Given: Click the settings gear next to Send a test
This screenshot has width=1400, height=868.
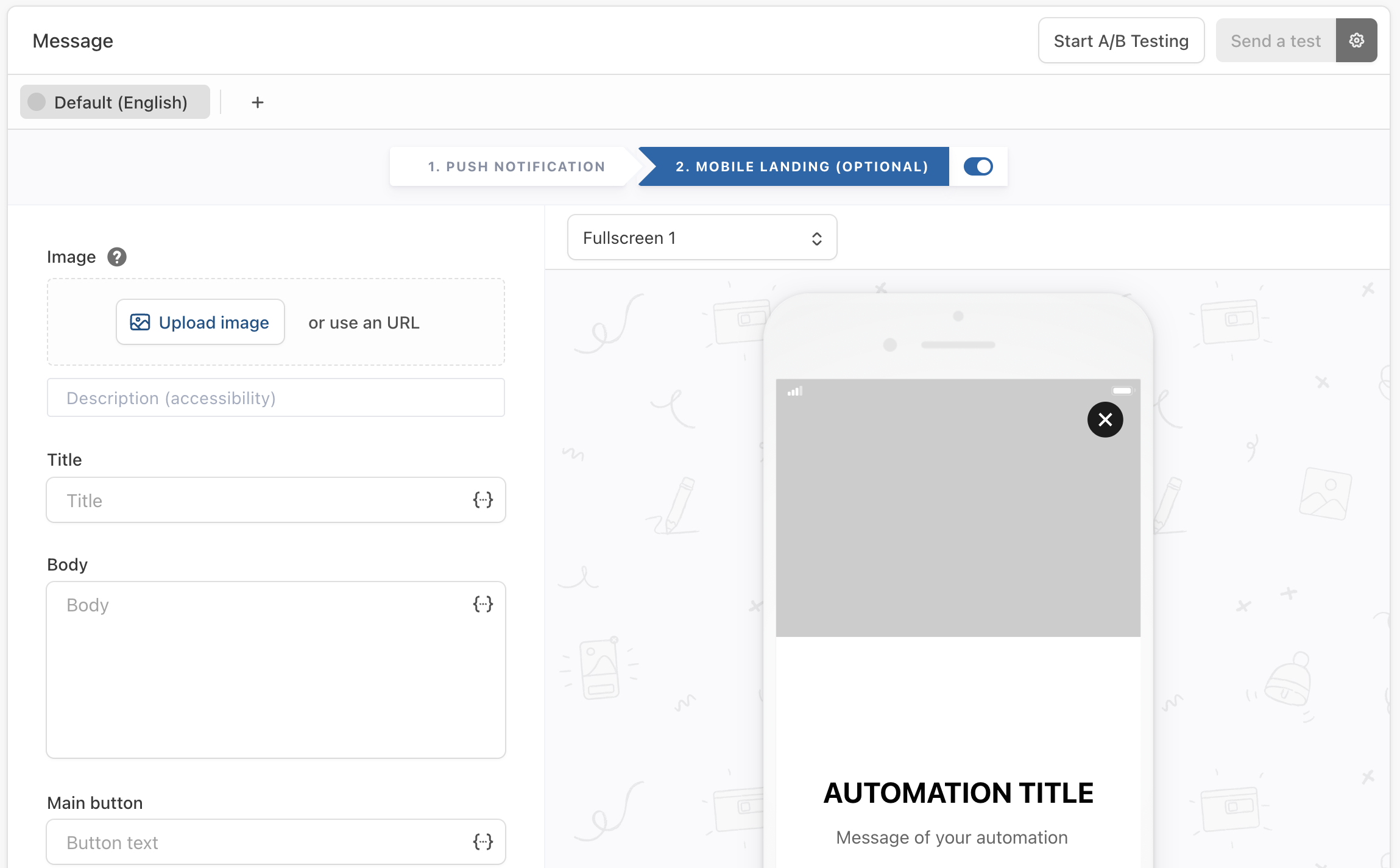Looking at the screenshot, I should [x=1356, y=40].
